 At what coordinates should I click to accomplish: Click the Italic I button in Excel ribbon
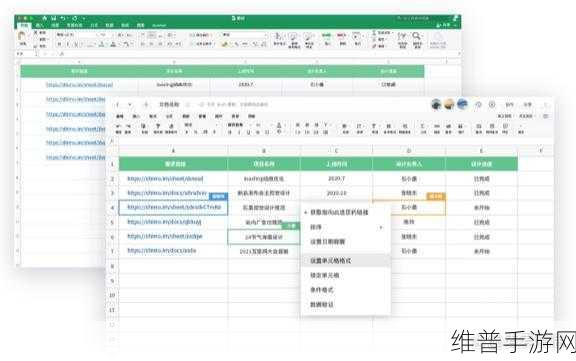coord(68,44)
